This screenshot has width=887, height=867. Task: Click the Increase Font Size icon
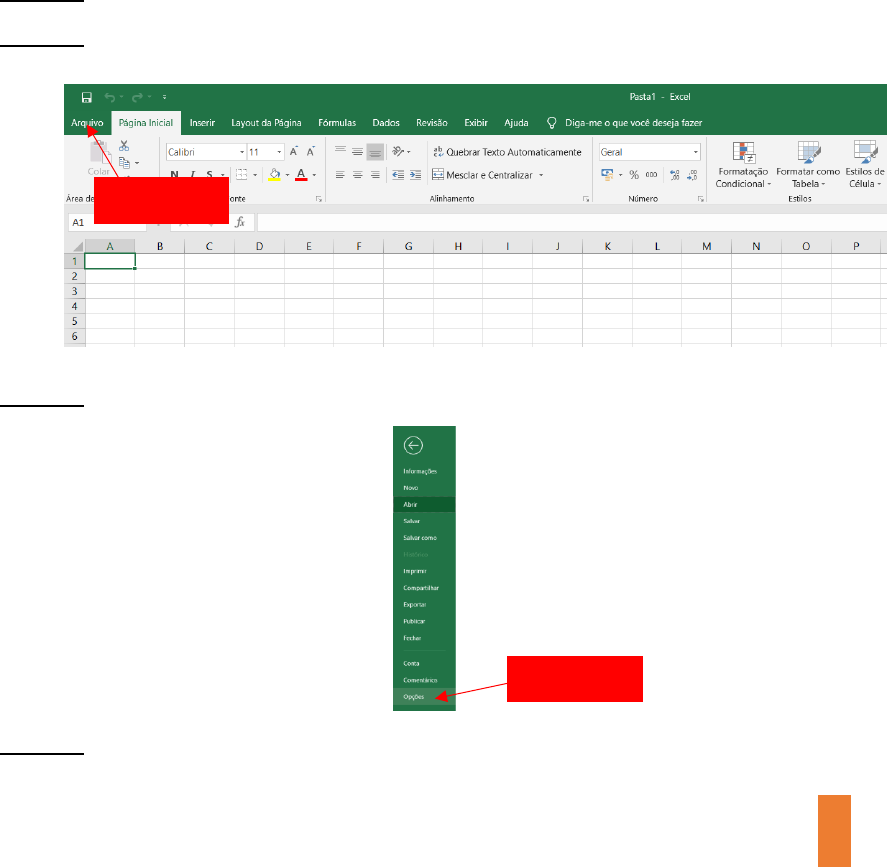click(x=294, y=152)
